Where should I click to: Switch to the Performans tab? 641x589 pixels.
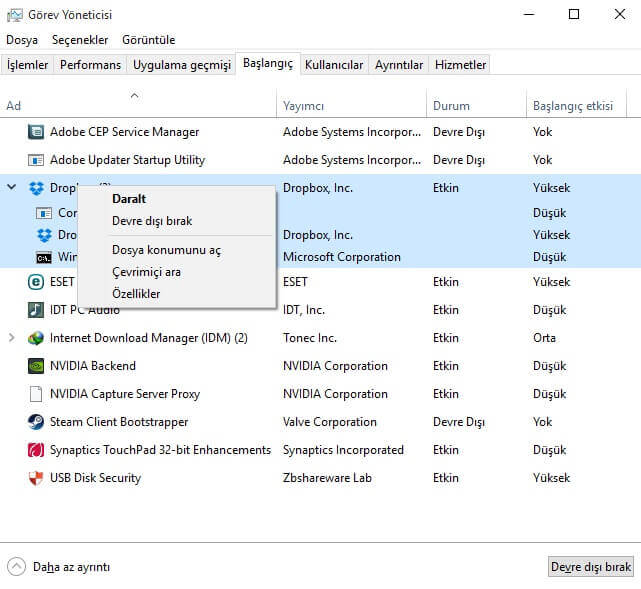point(90,65)
